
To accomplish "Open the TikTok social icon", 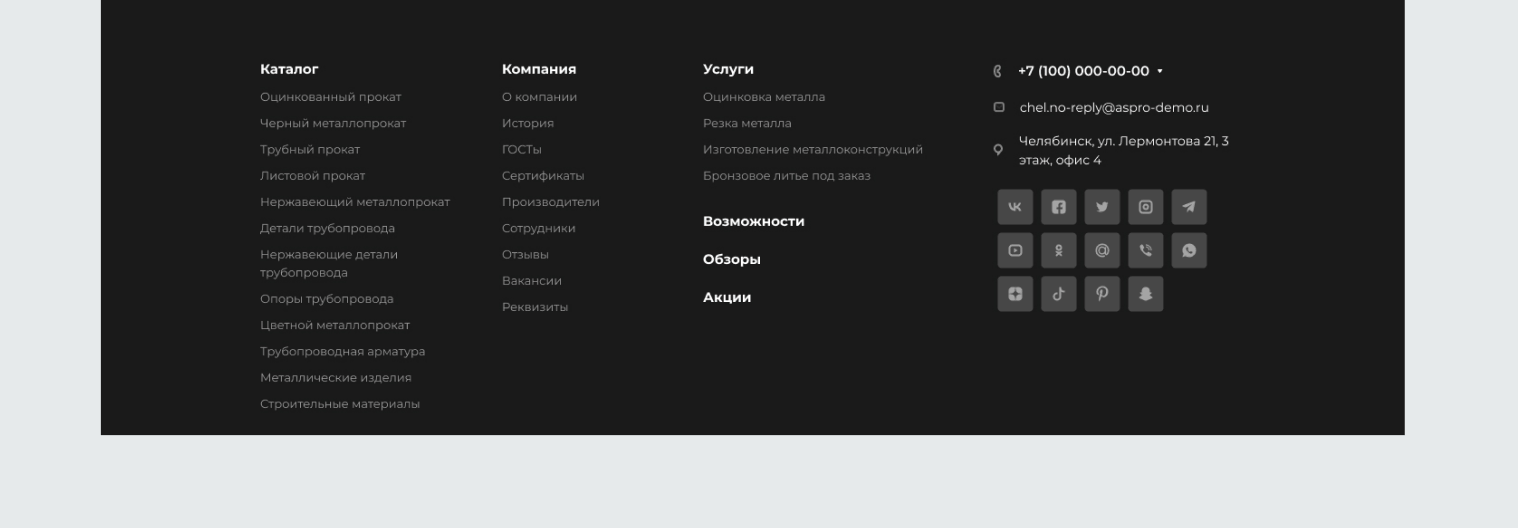I will point(1059,294).
